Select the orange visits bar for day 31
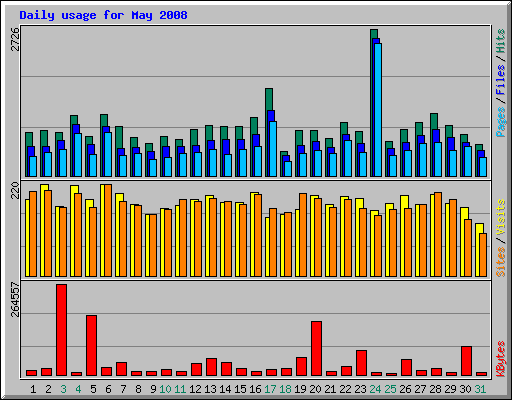The width and height of the screenshot is (512, 400). (x=483, y=255)
